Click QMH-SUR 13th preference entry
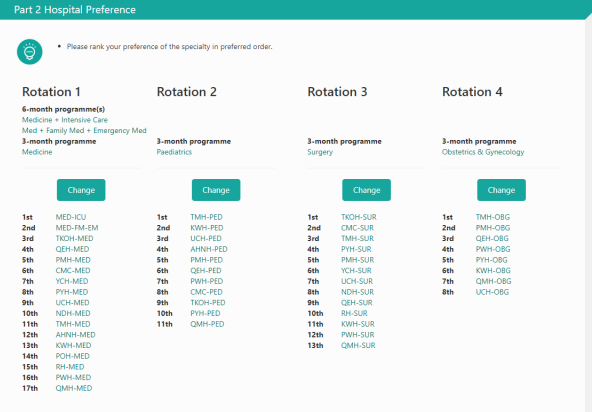This screenshot has width=592, height=412. point(358,345)
